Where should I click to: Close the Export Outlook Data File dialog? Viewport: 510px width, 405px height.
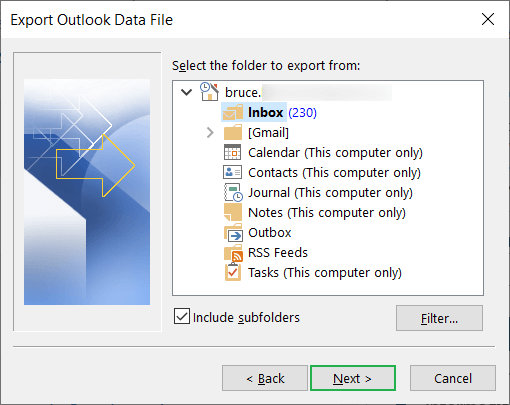tap(488, 19)
